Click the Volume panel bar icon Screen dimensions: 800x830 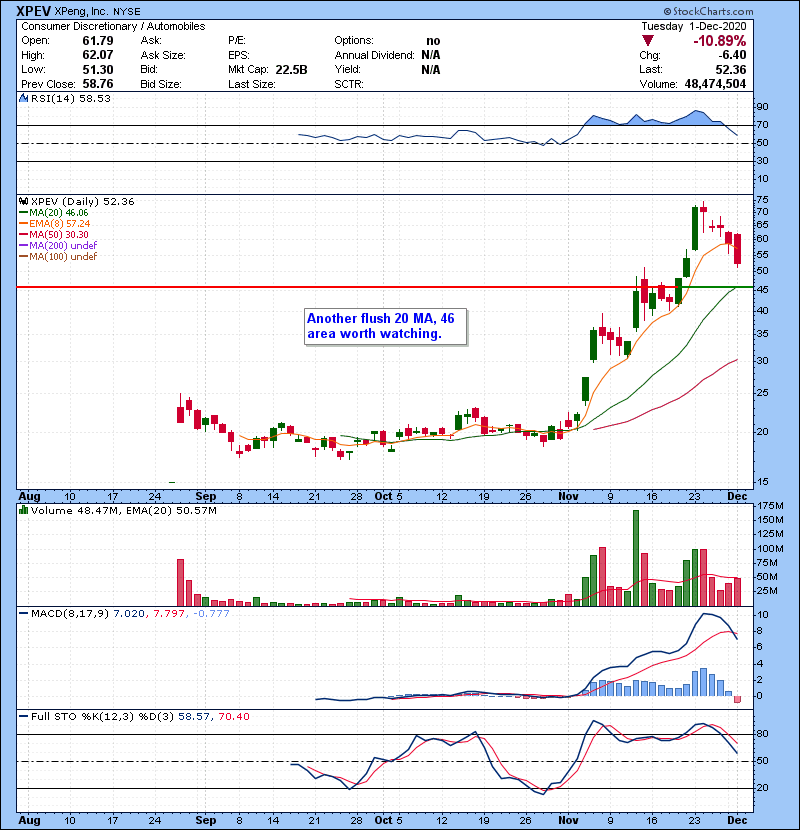tap(23, 511)
